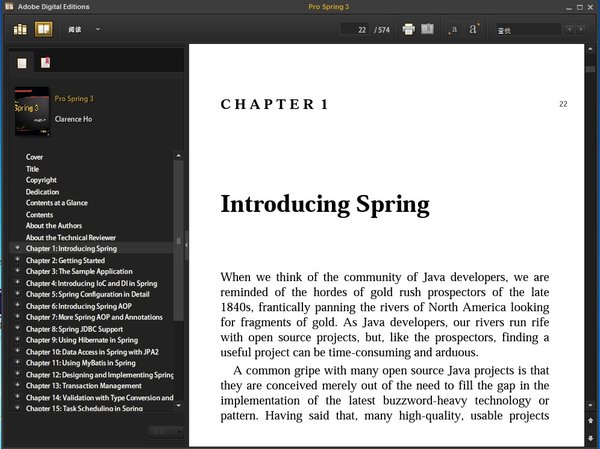Switch to Library view icon

click(x=20, y=29)
